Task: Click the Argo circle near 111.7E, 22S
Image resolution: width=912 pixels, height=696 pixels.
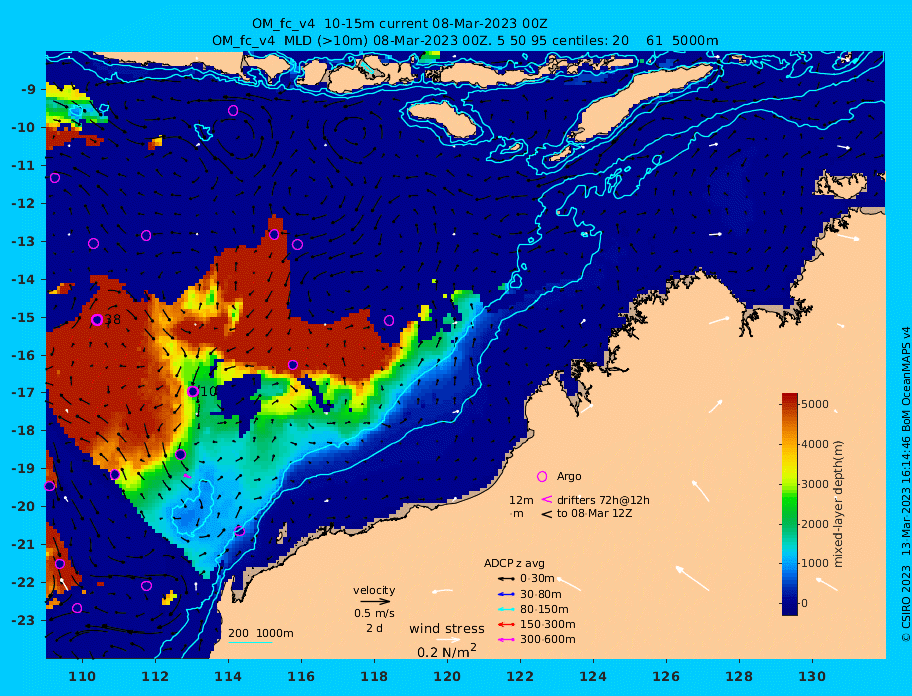Action: tap(147, 586)
